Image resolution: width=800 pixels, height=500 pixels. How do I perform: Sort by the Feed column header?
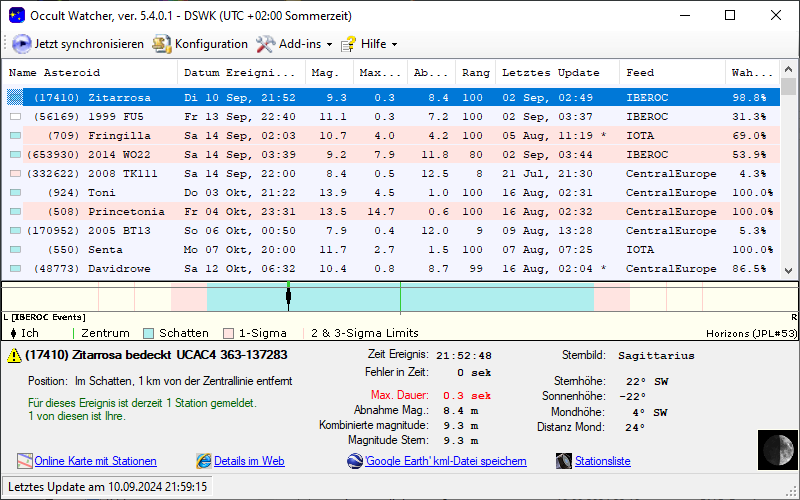640,73
